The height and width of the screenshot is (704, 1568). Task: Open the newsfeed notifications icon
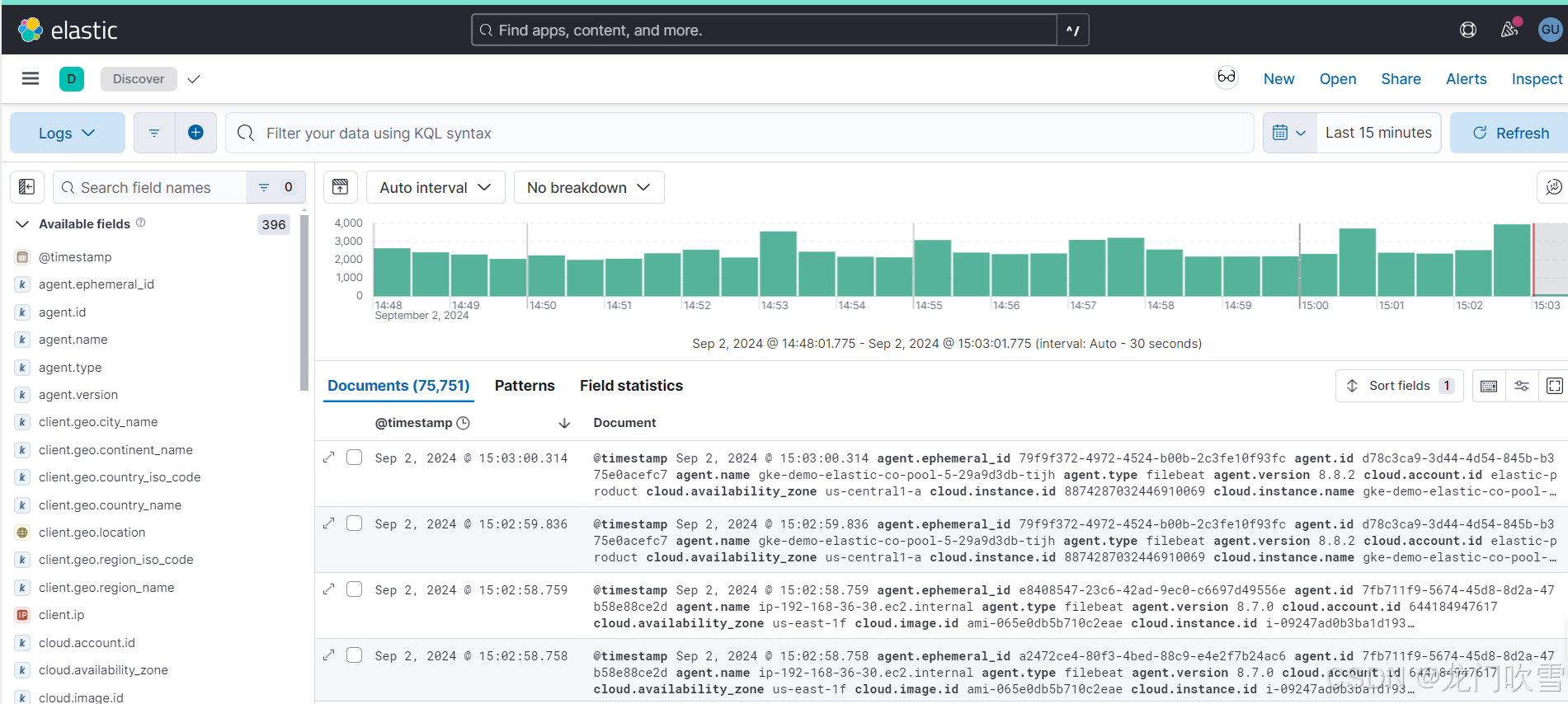[1509, 30]
